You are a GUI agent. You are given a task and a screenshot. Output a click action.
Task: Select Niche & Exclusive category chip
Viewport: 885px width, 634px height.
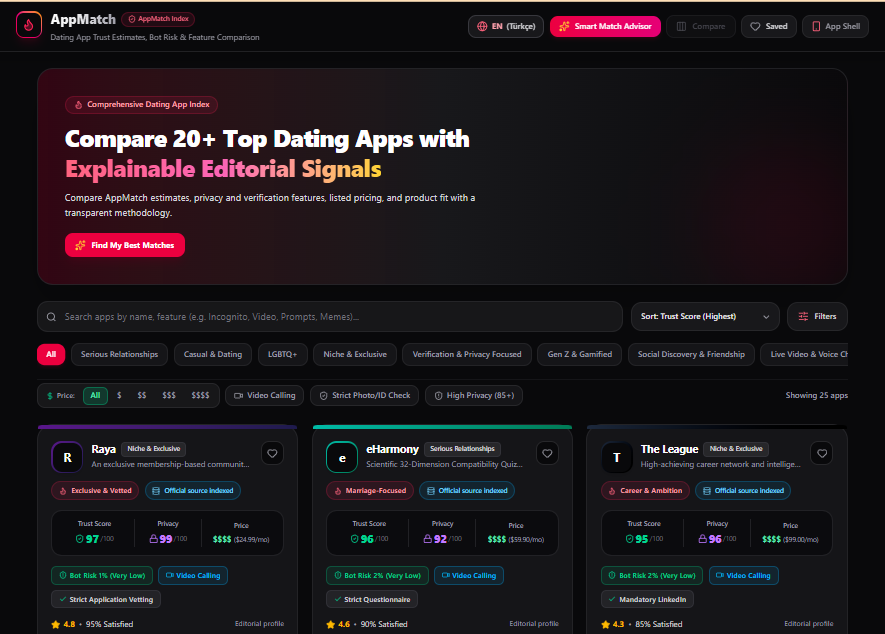point(355,355)
